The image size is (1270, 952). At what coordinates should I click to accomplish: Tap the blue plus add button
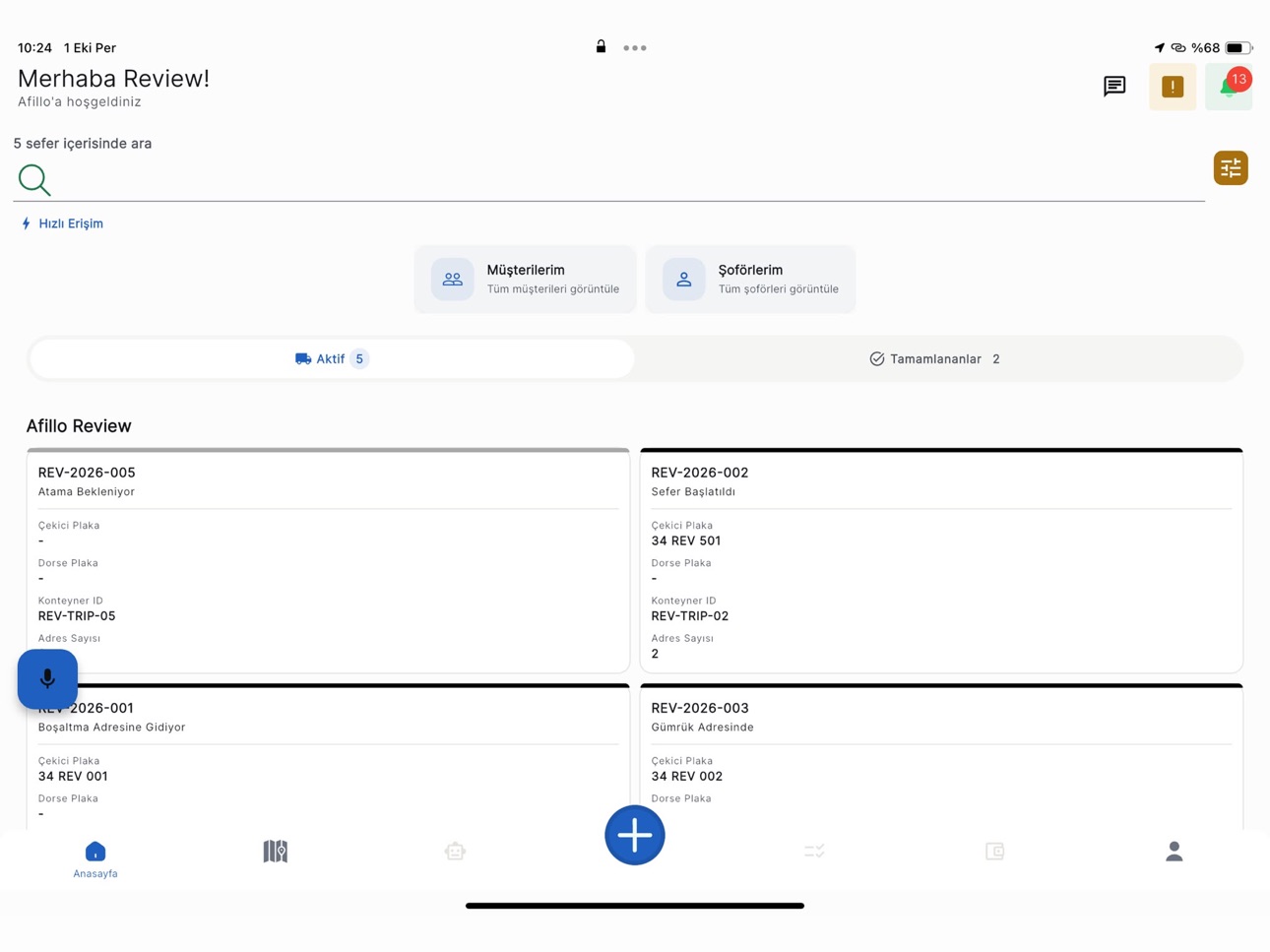click(635, 835)
